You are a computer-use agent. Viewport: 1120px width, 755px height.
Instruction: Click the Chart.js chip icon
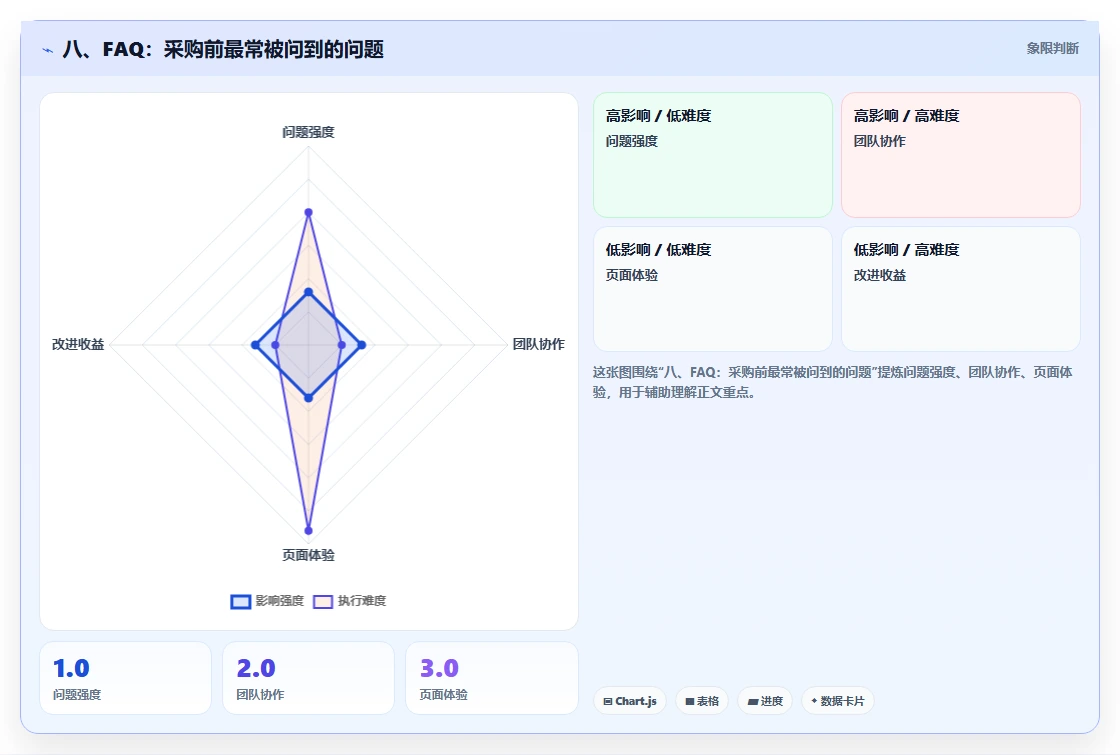[608, 701]
